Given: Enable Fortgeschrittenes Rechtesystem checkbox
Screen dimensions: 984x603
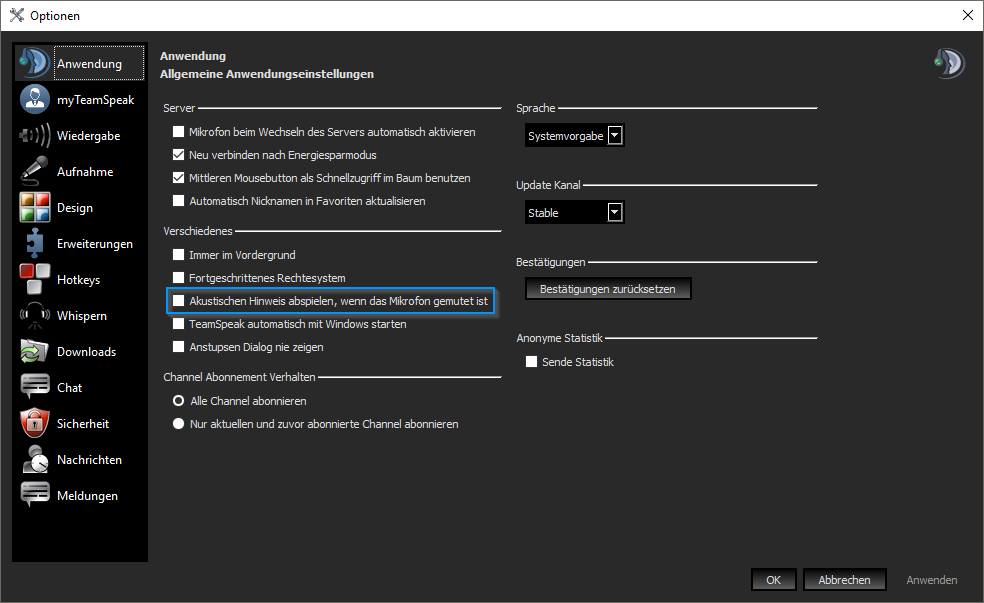Looking at the screenshot, I should click(x=179, y=277).
